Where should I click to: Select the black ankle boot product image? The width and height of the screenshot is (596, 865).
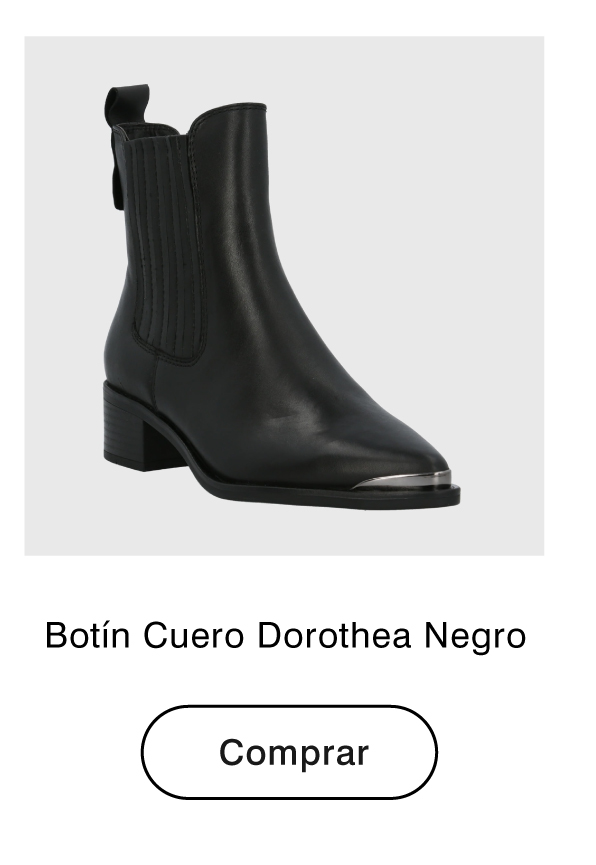click(284, 296)
